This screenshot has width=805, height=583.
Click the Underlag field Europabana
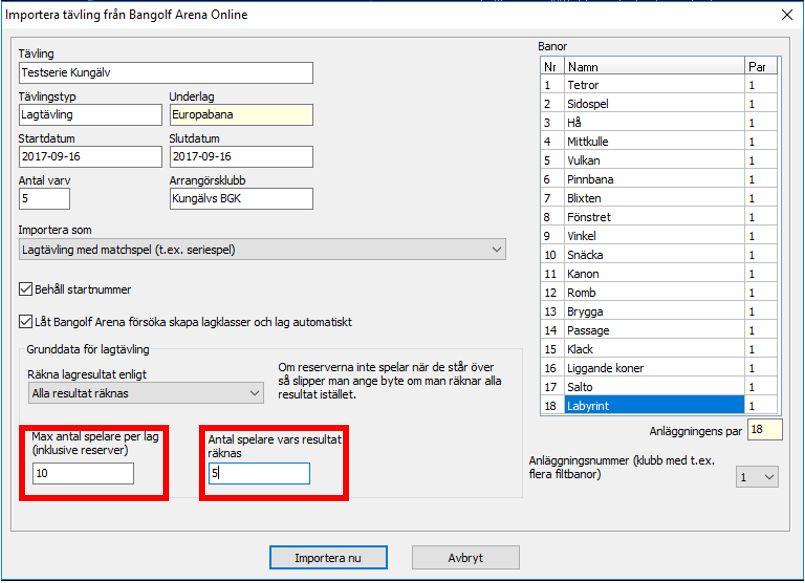point(241,115)
